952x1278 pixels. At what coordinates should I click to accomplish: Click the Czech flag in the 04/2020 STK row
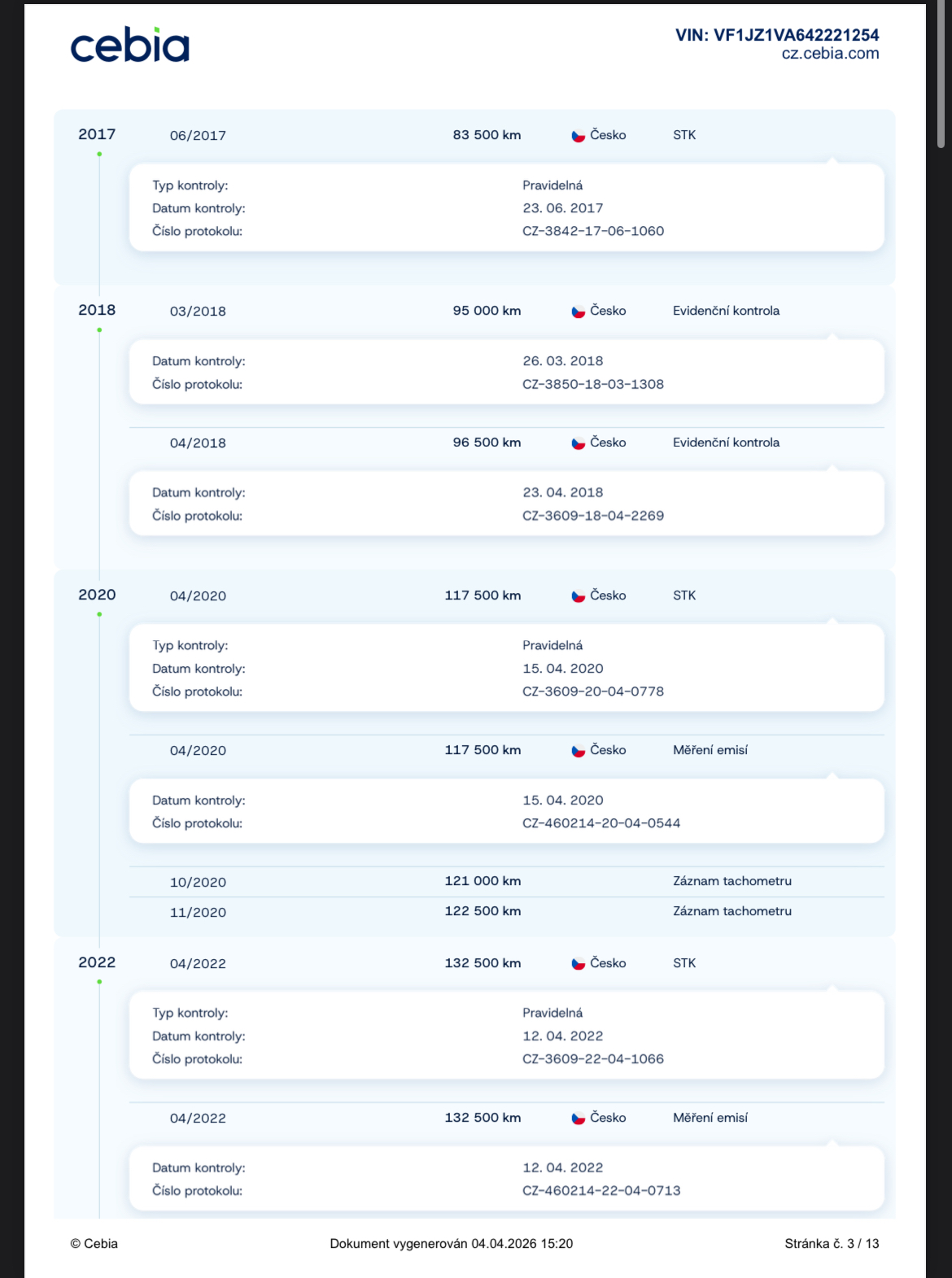579,596
